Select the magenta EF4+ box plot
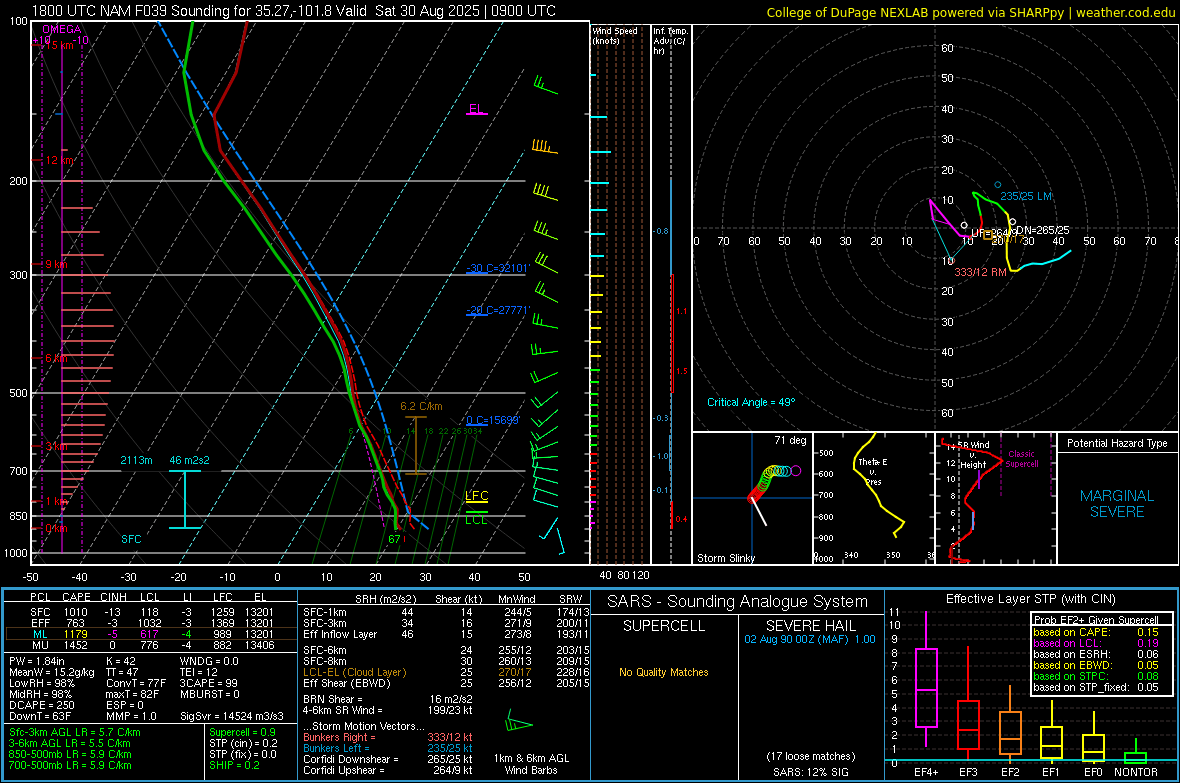Viewport: 1180px width, 783px height. 926,679
